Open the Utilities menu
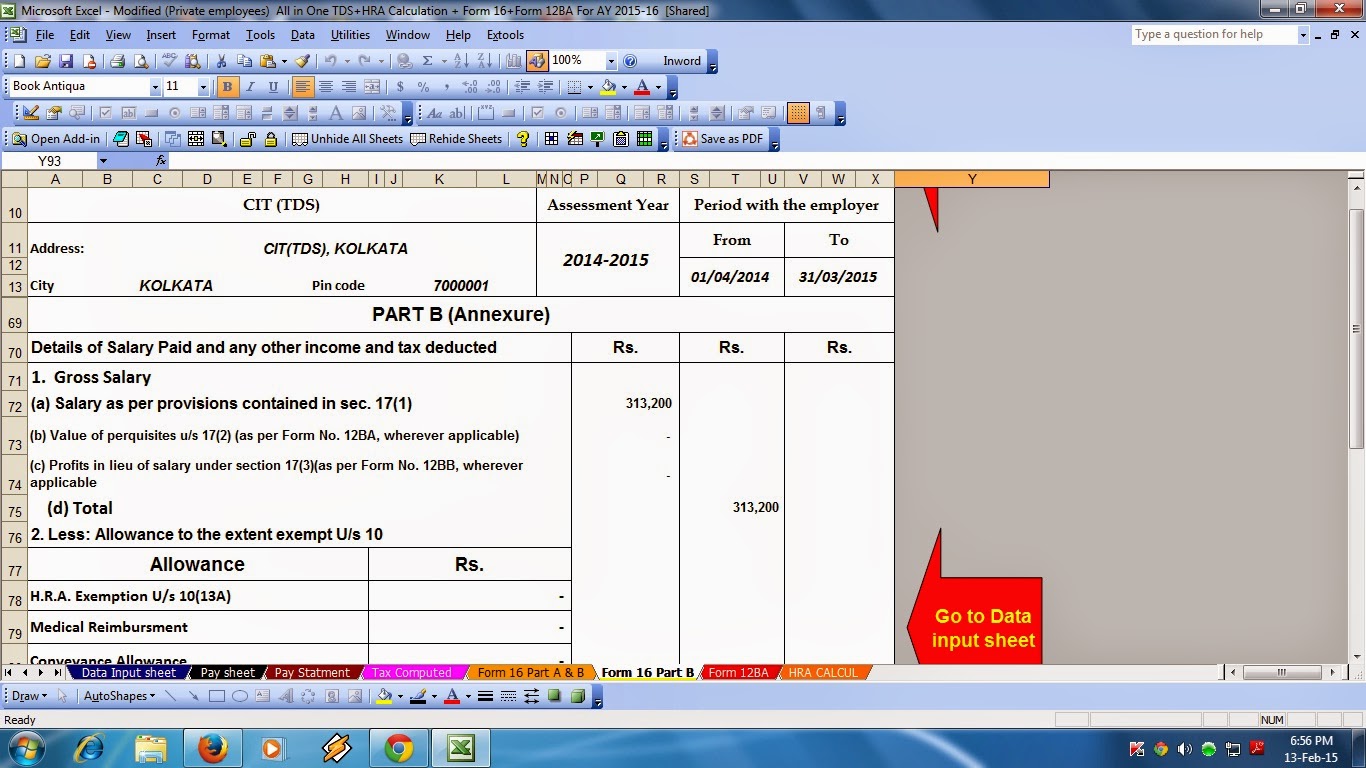Image resolution: width=1366 pixels, height=768 pixels. point(350,35)
